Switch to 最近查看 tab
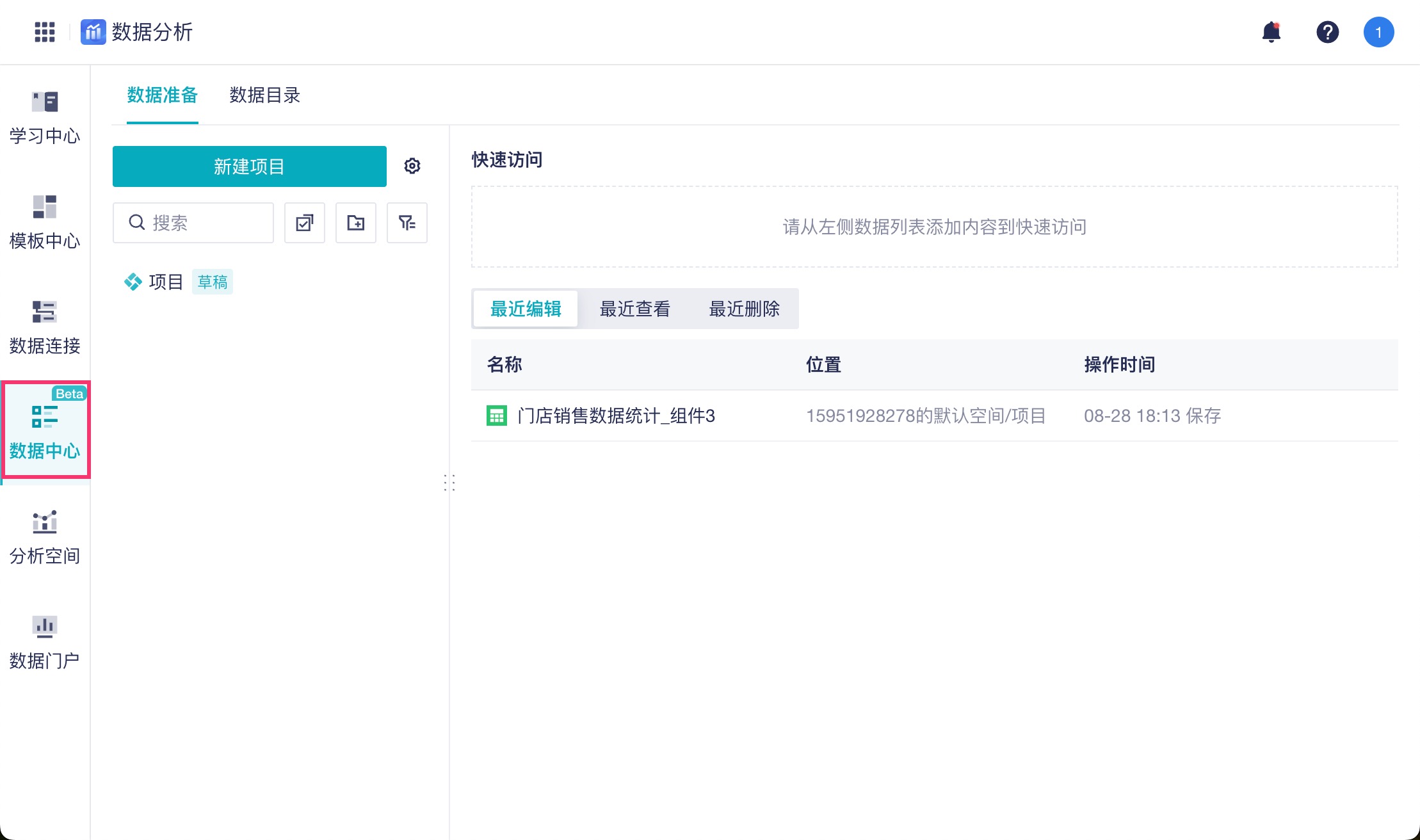 point(634,309)
